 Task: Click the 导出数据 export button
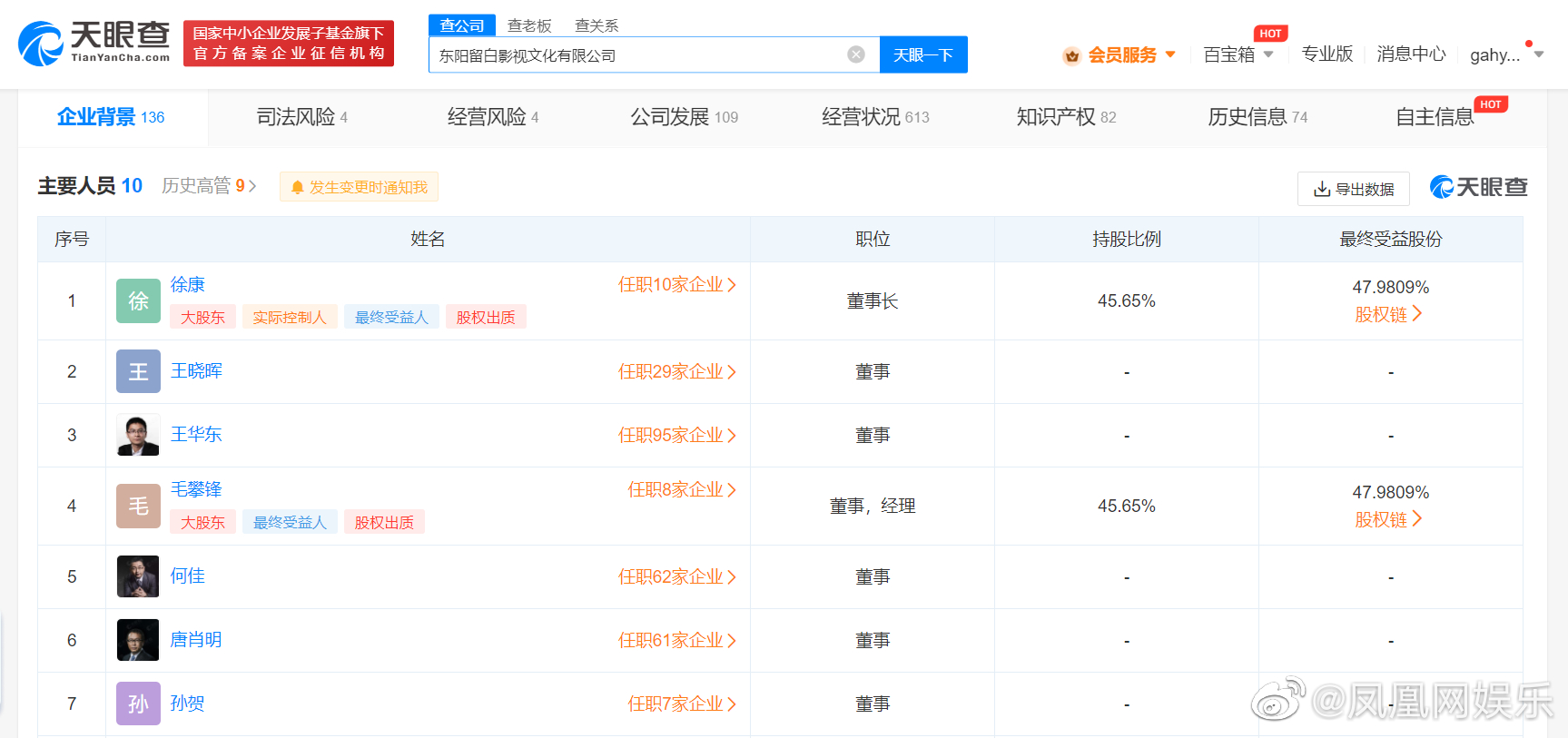point(1353,189)
